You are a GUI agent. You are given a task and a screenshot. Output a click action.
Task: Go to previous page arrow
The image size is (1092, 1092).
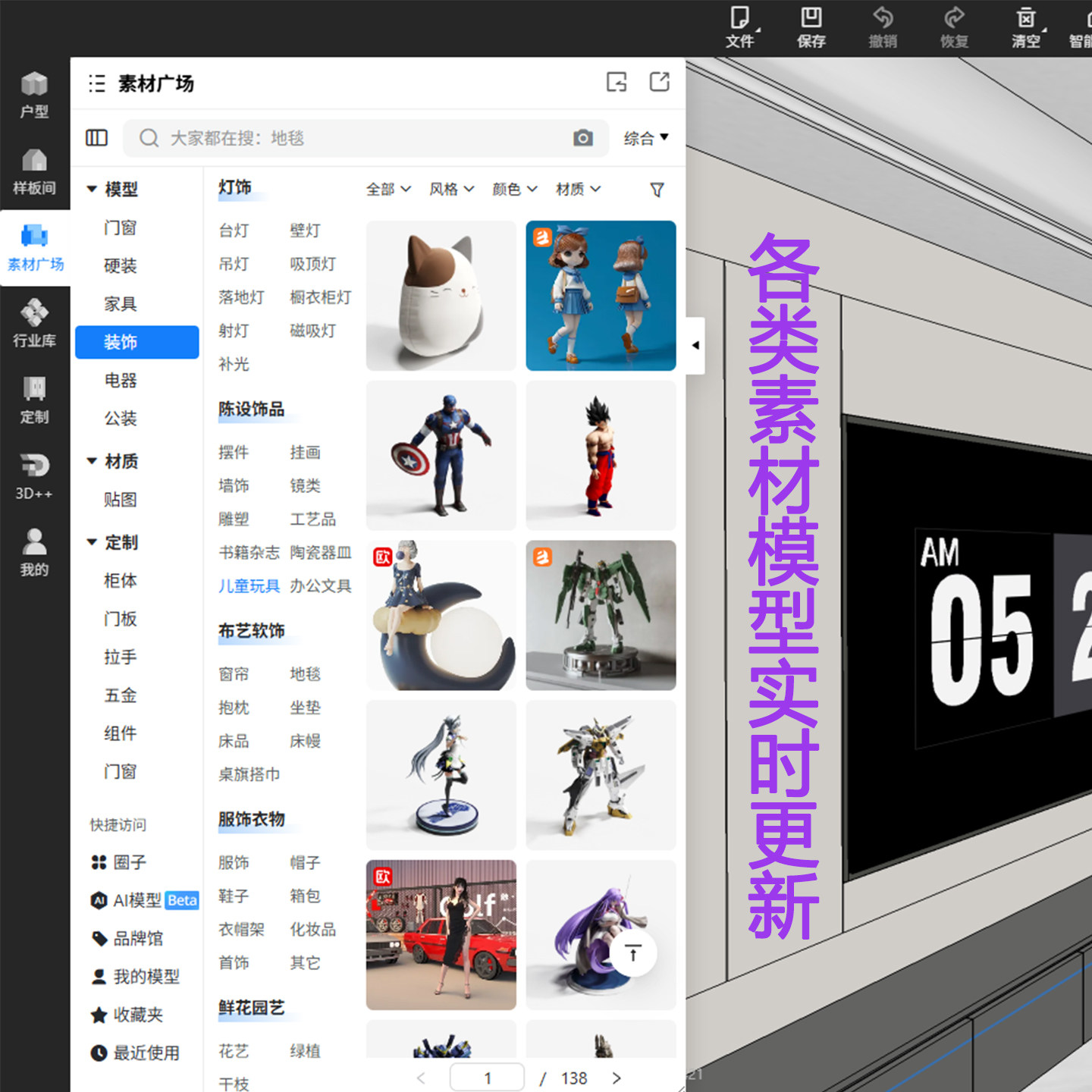(421, 1078)
